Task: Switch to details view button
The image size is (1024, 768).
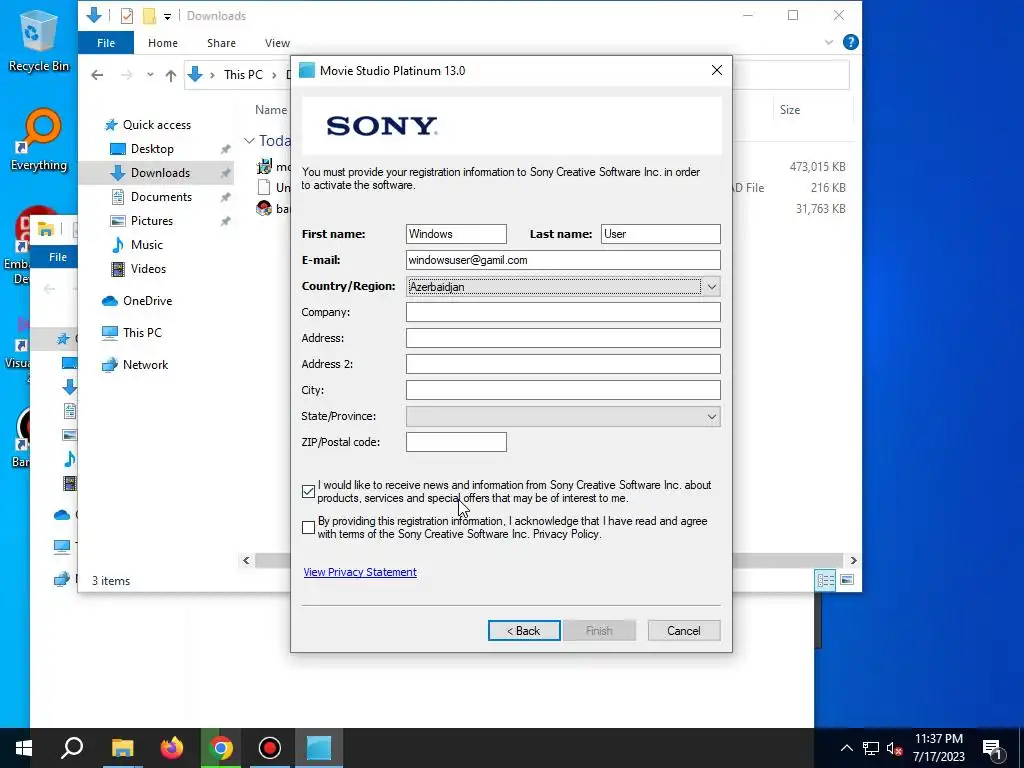Action: [x=825, y=580]
